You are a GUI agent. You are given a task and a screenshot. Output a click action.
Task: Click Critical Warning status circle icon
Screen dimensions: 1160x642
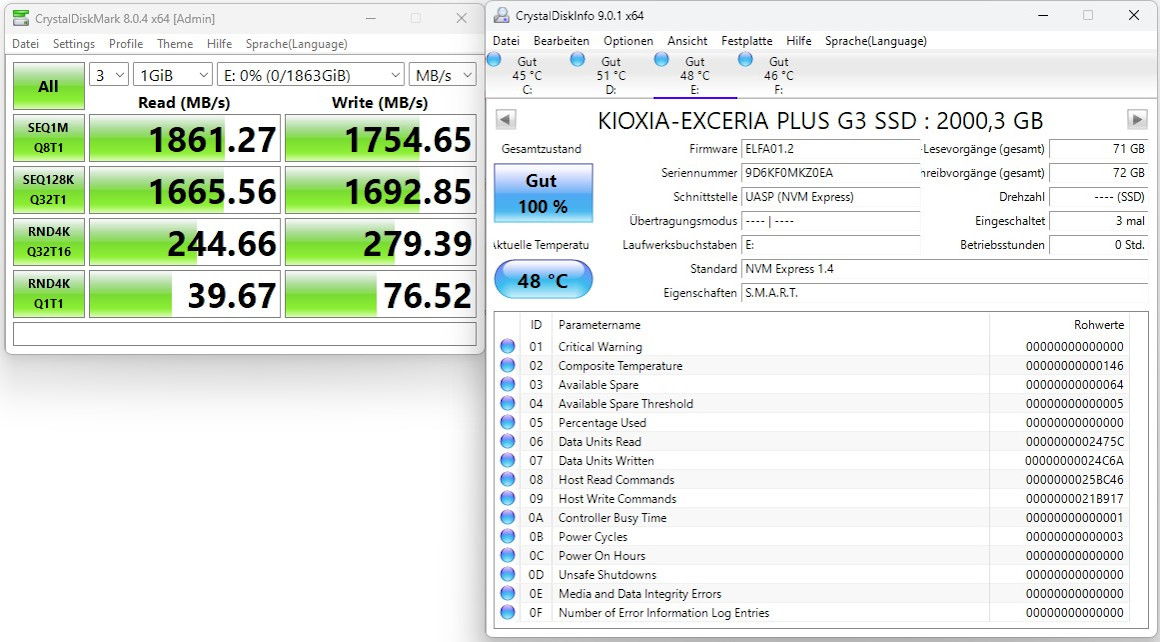point(509,347)
